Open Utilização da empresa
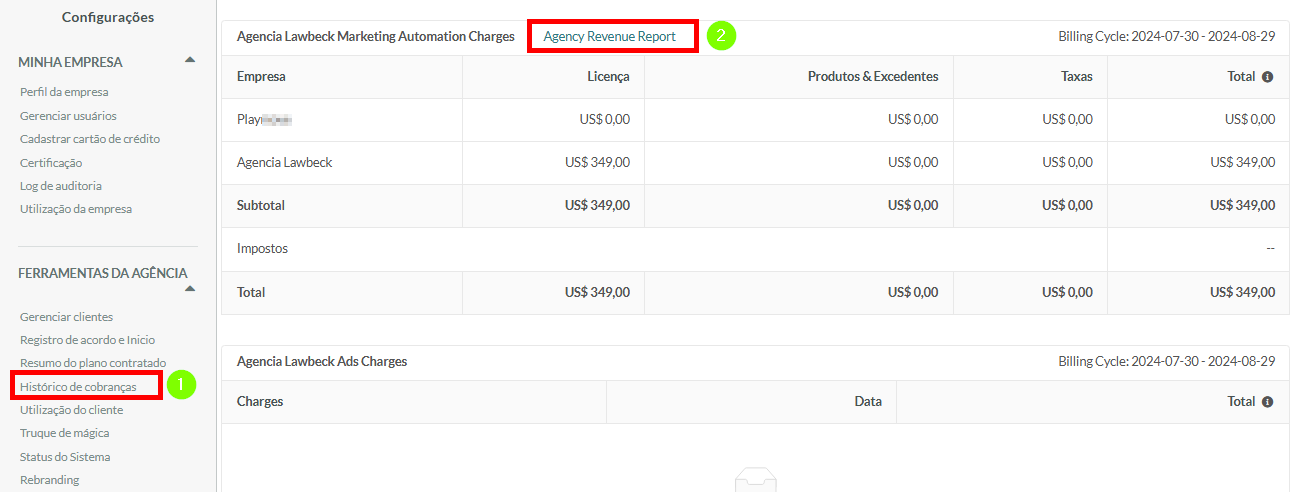The height and width of the screenshot is (492, 1294). 76,209
